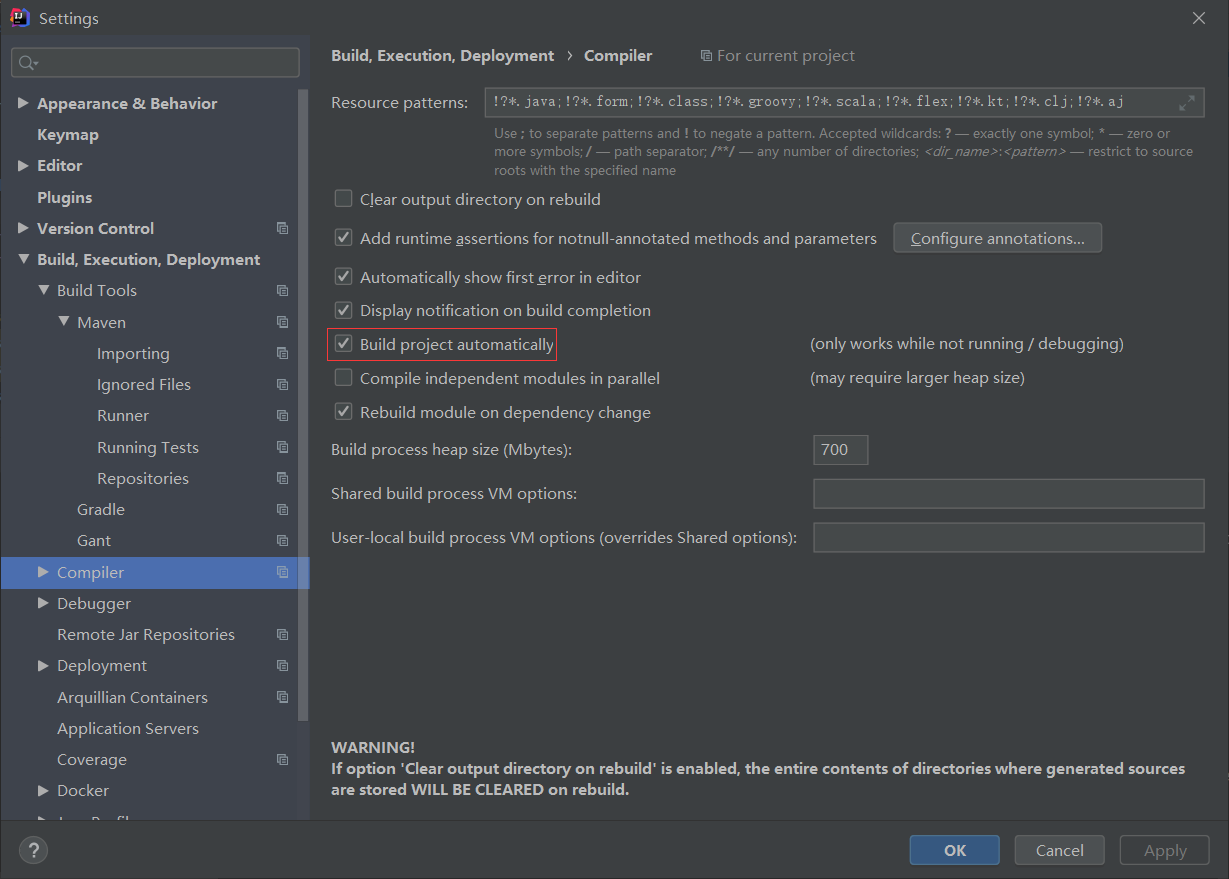The height and width of the screenshot is (879, 1229).
Task: Apply the current settings changes
Action: pos(1164,849)
